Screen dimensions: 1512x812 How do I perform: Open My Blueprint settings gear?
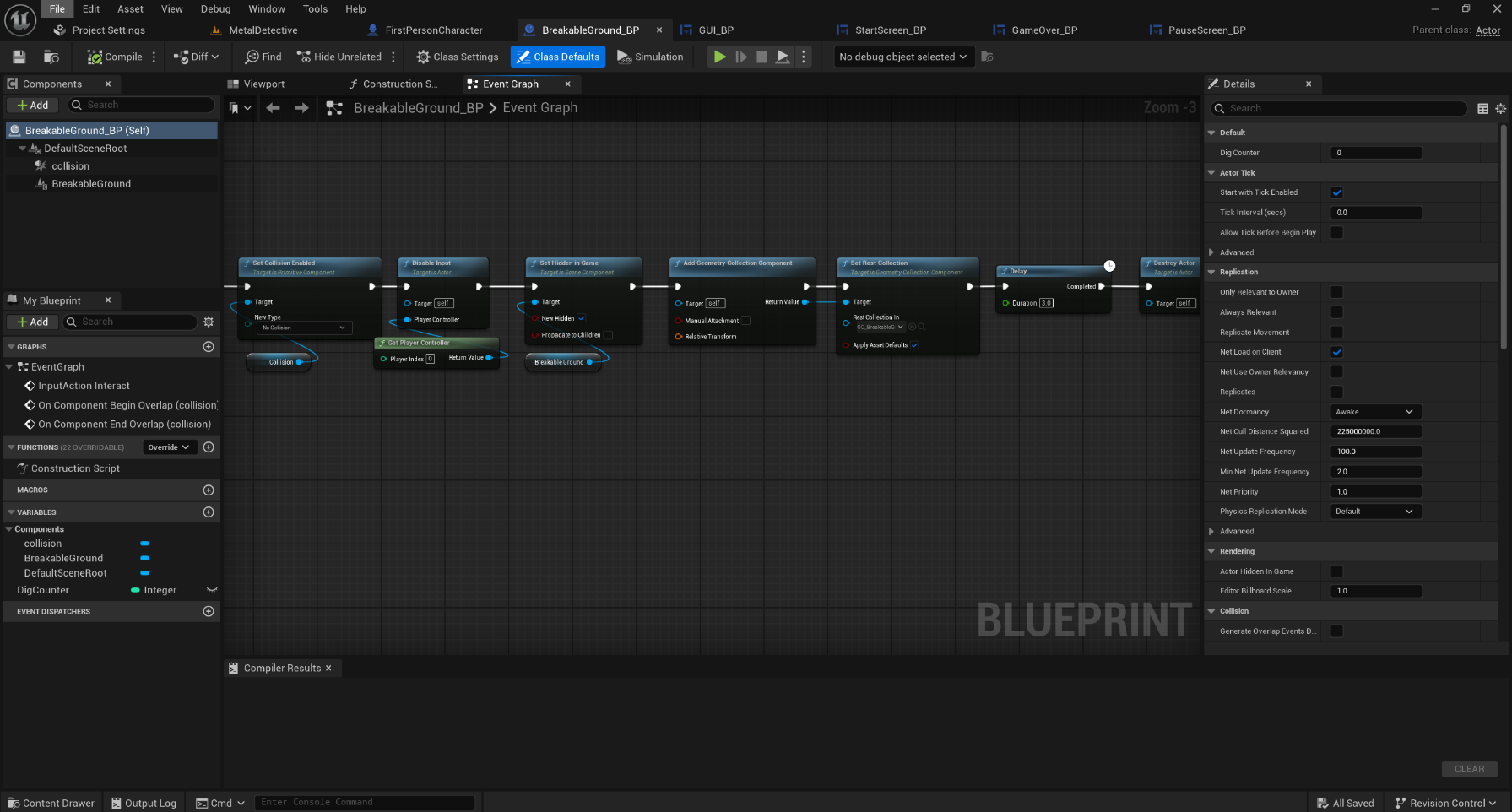coord(209,322)
